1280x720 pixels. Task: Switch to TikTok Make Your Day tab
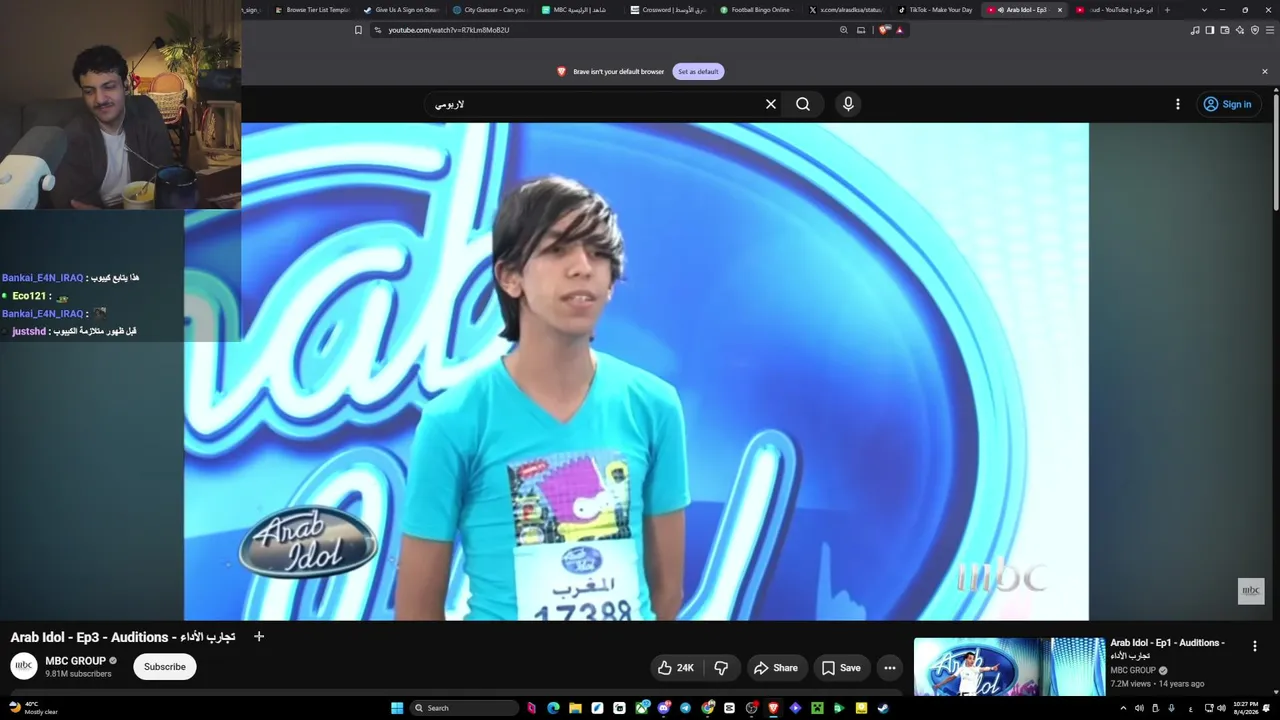pyautogui.click(x=935, y=10)
